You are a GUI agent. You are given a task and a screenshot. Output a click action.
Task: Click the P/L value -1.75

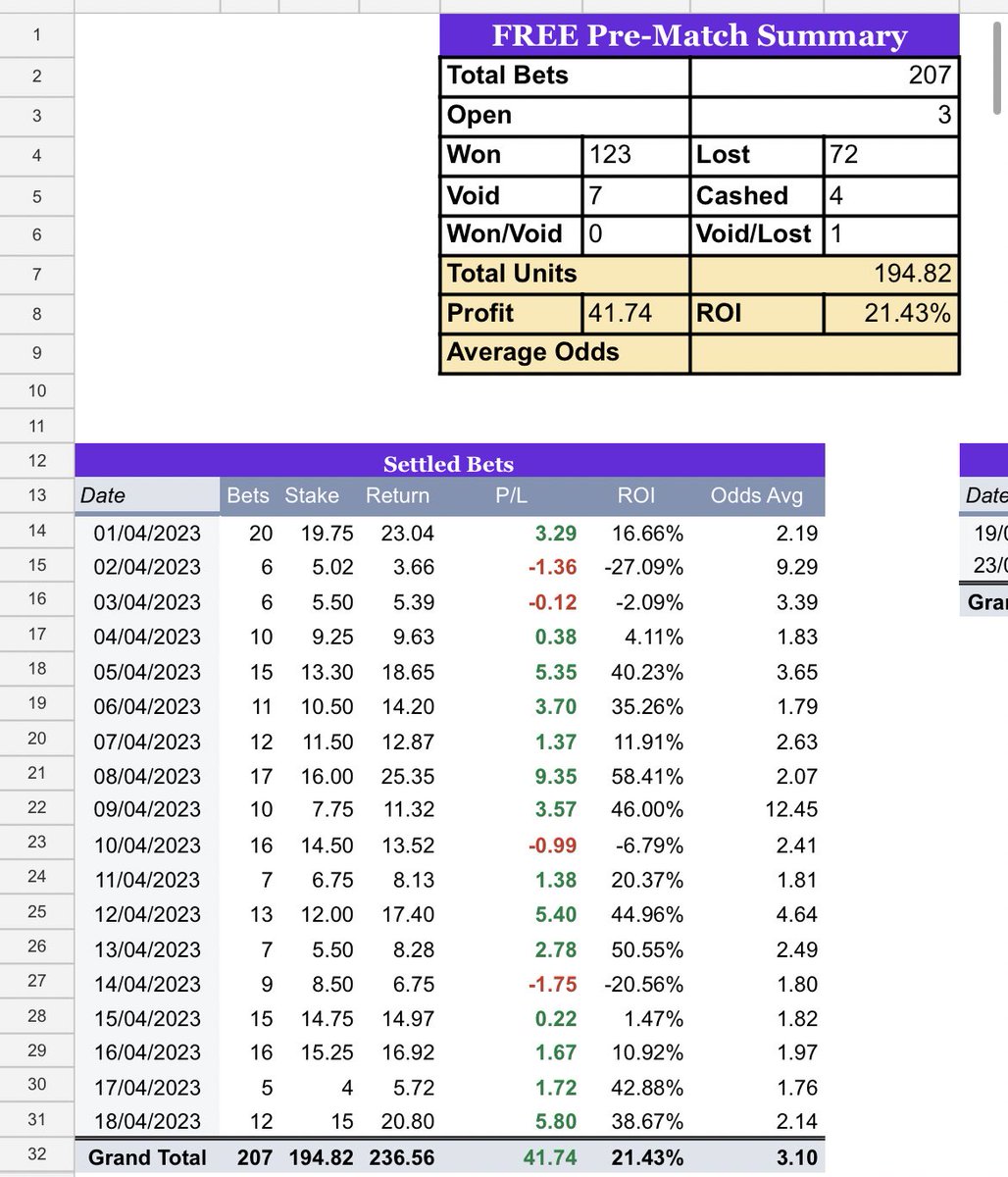(553, 984)
